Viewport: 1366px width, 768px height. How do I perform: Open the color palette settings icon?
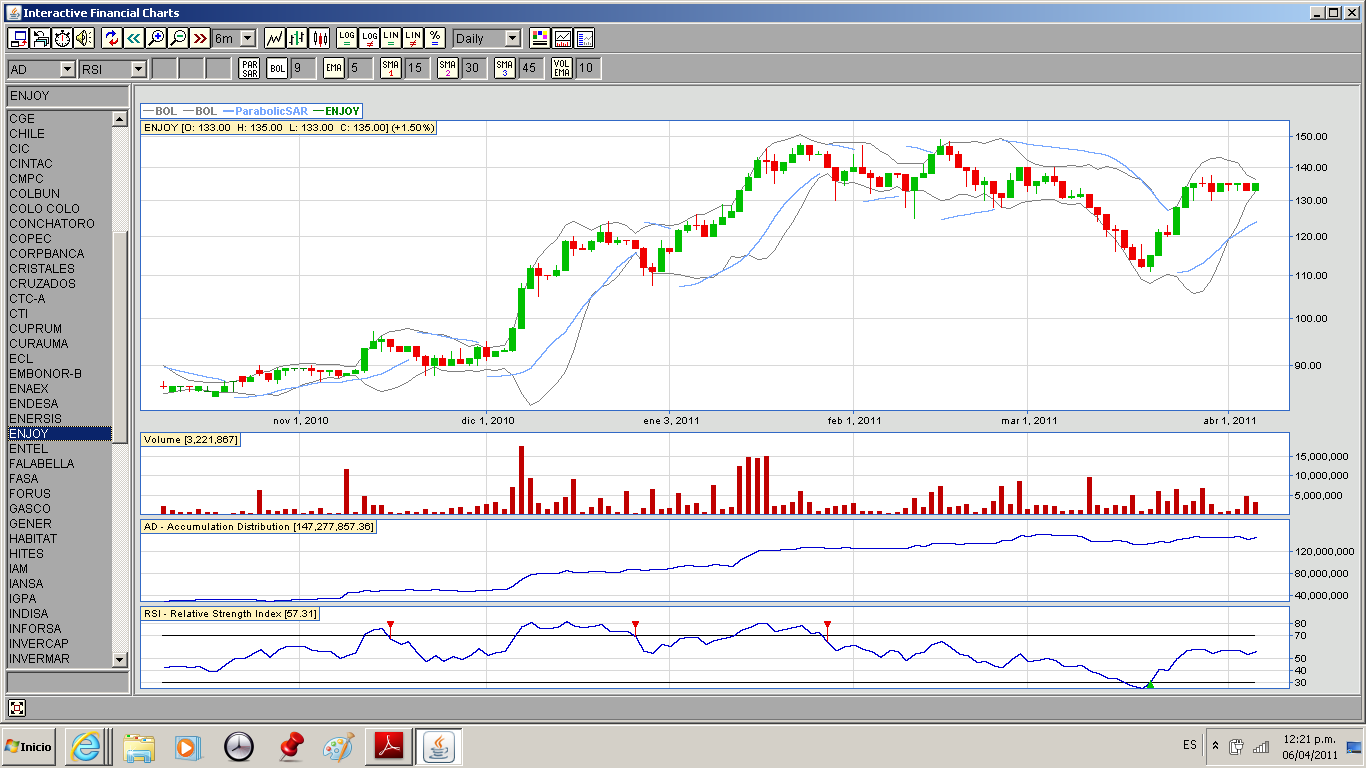pos(540,38)
